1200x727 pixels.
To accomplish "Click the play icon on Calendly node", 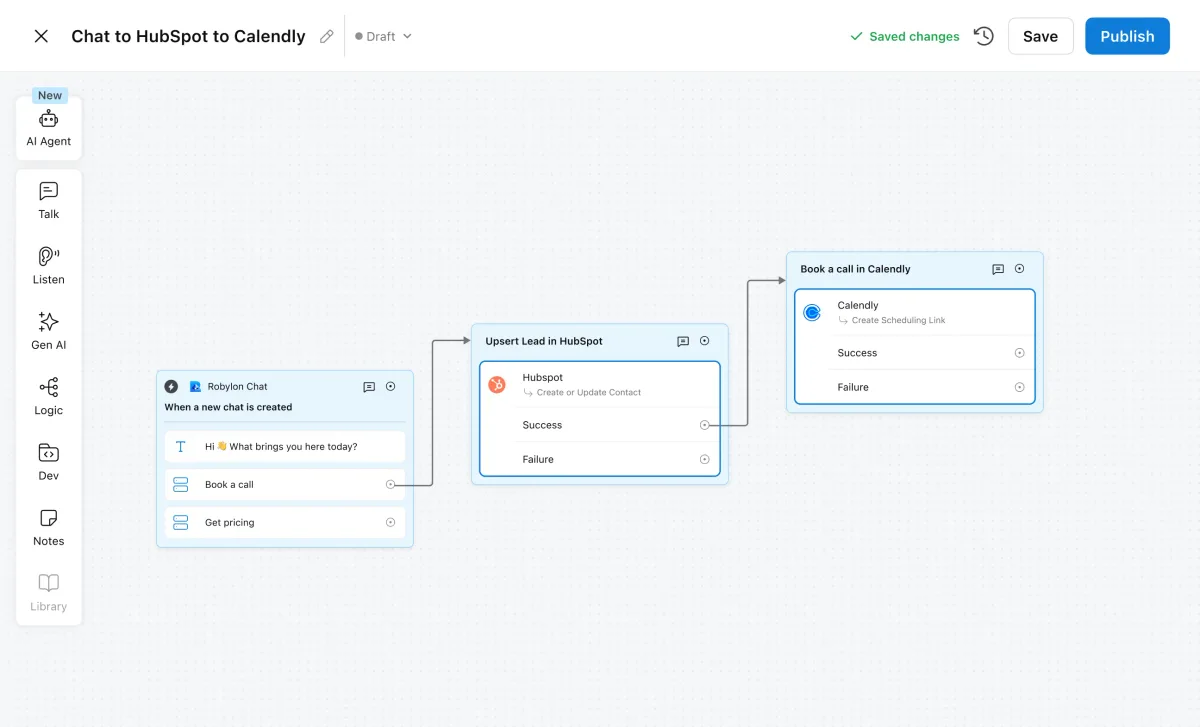I will 1020,269.
